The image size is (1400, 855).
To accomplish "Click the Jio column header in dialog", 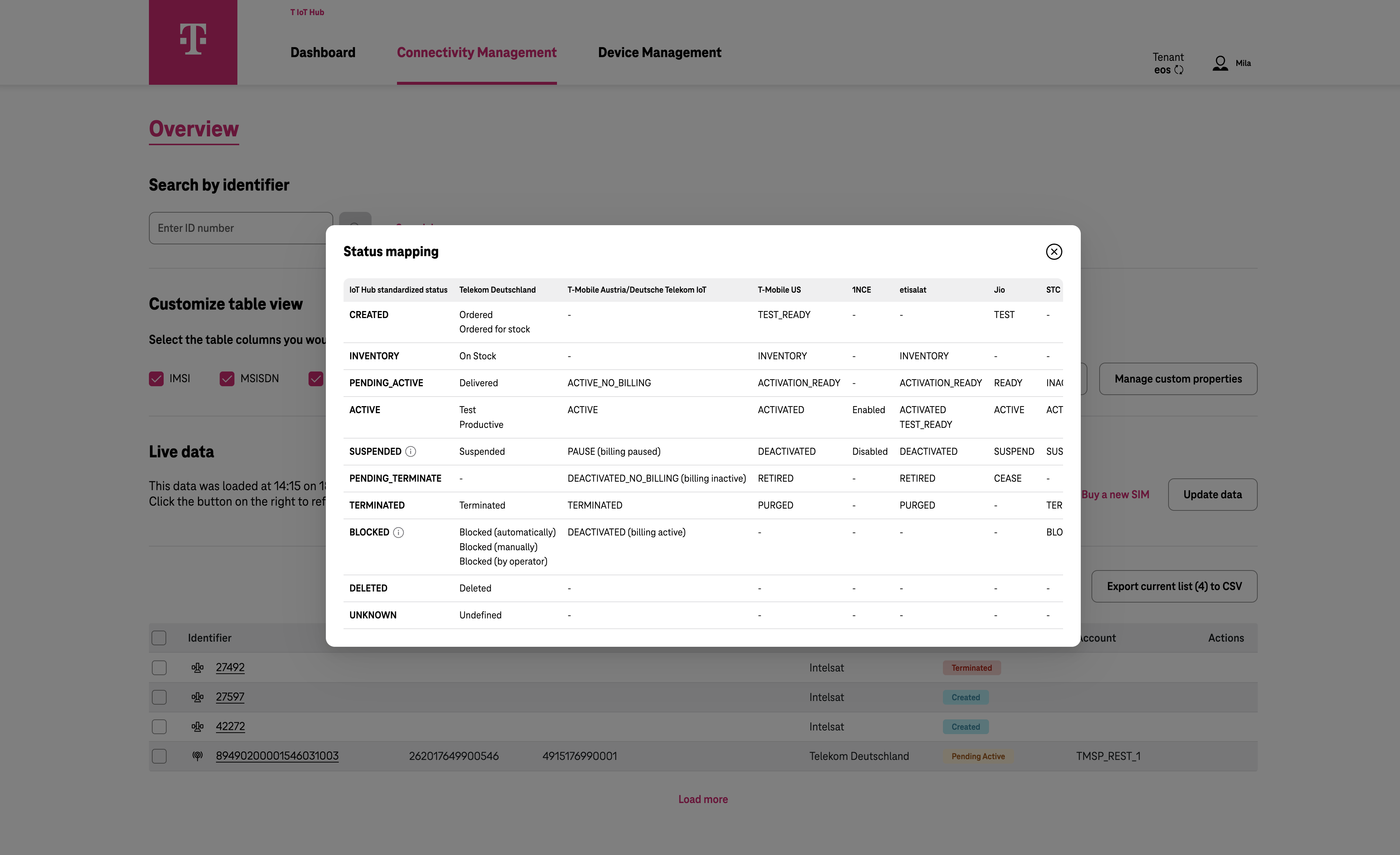I will tap(999, 290).
